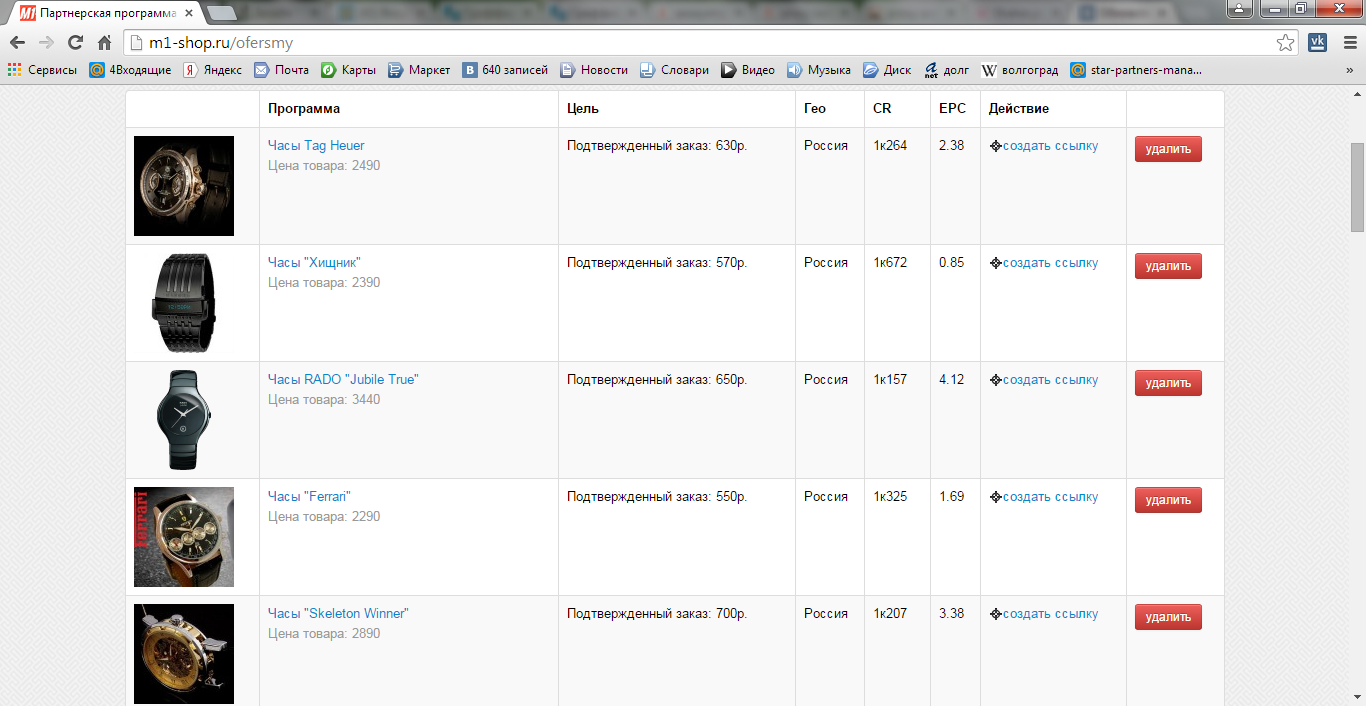Click the browser Forward arrow
Screen dimensions: 1366x706
coord(46,43)
